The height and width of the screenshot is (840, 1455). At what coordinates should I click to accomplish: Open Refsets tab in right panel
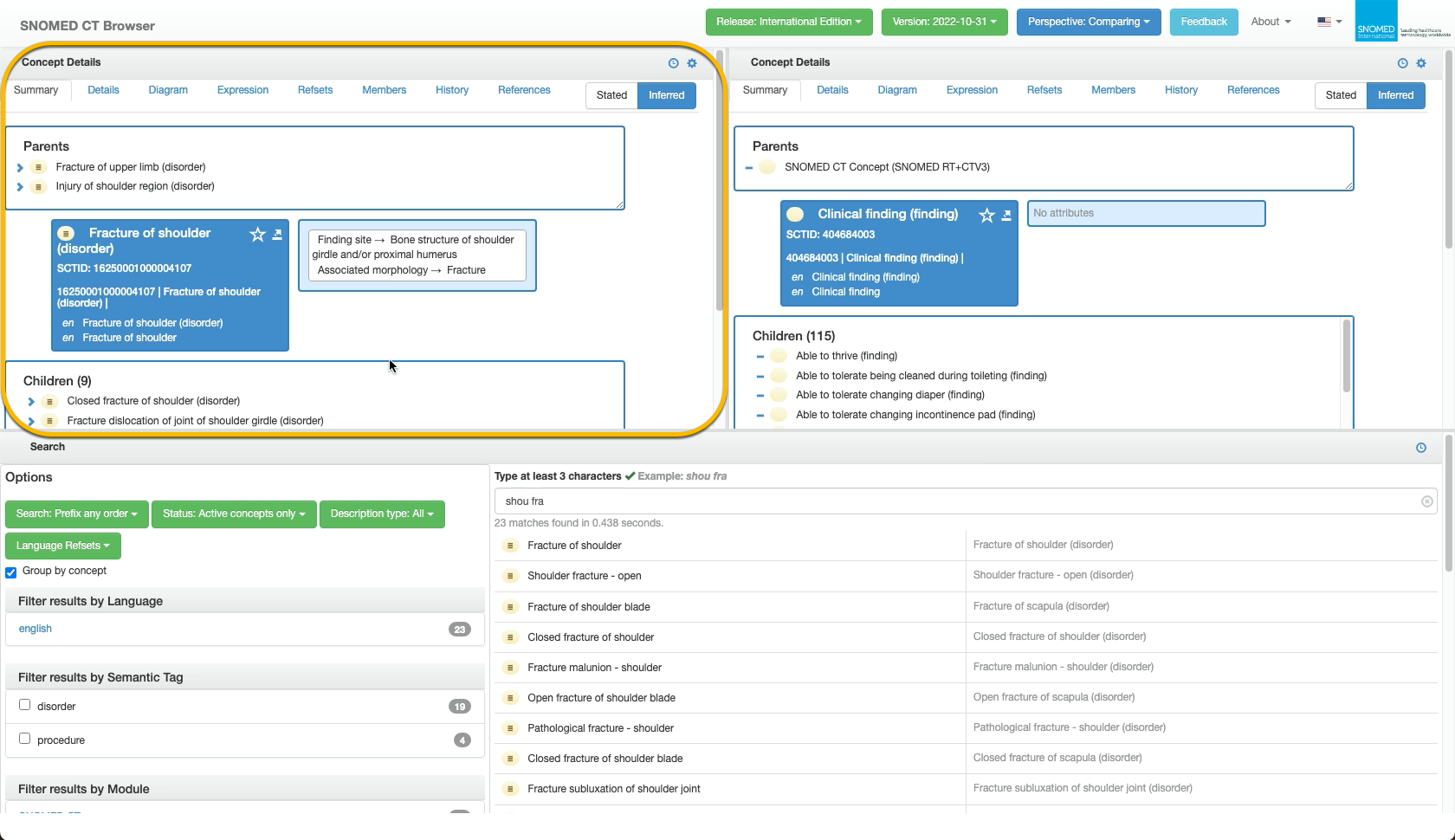(1044, 90)
